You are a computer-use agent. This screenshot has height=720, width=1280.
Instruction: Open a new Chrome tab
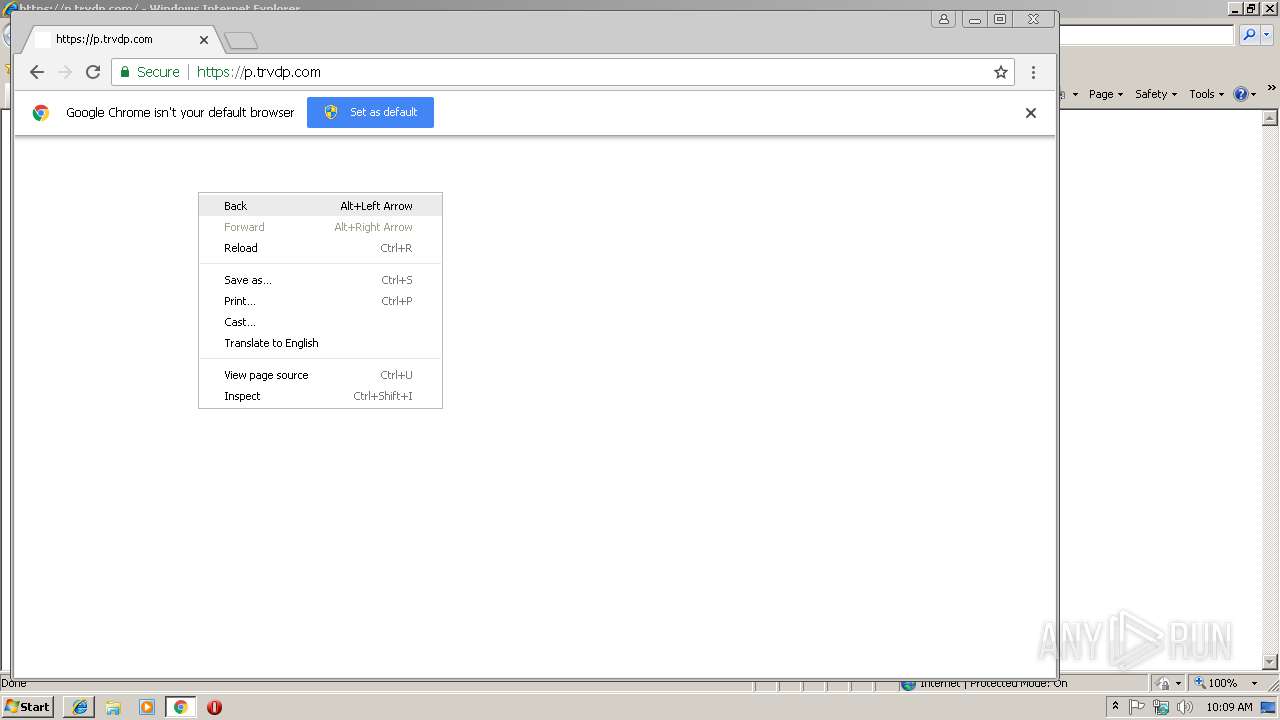click(x=241, y=41)
